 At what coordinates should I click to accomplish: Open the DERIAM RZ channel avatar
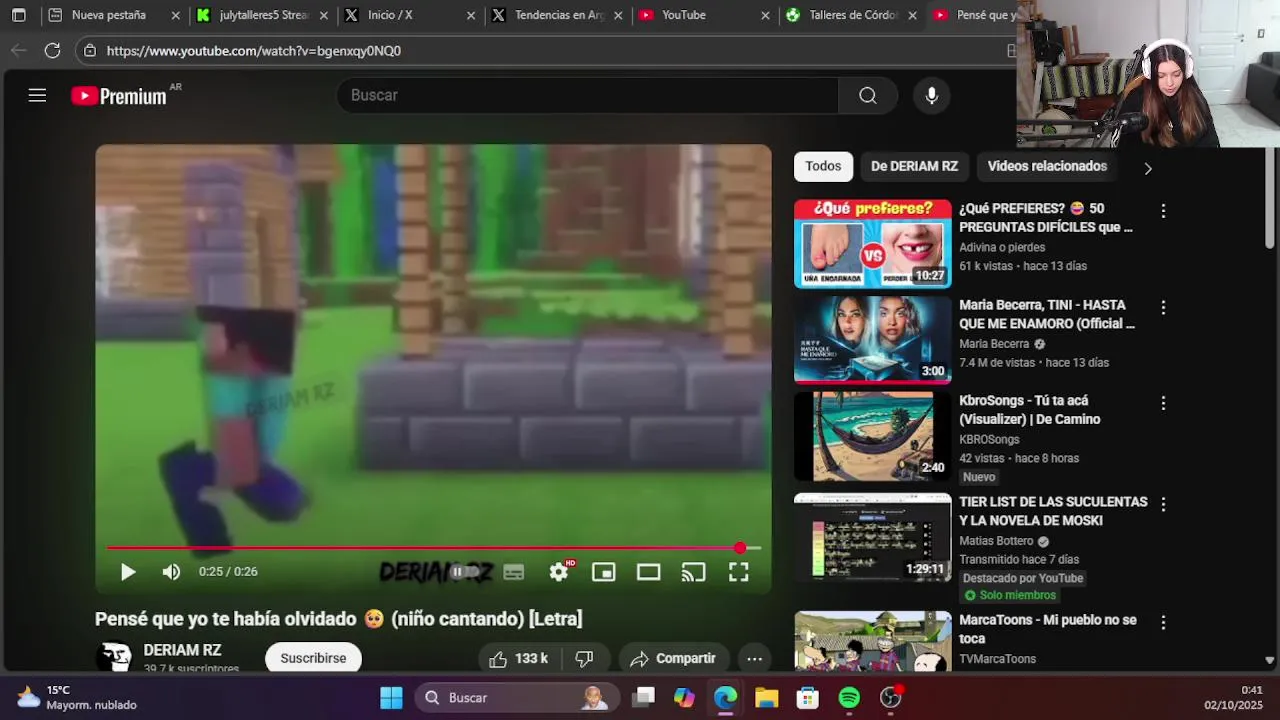coord(114,657)
